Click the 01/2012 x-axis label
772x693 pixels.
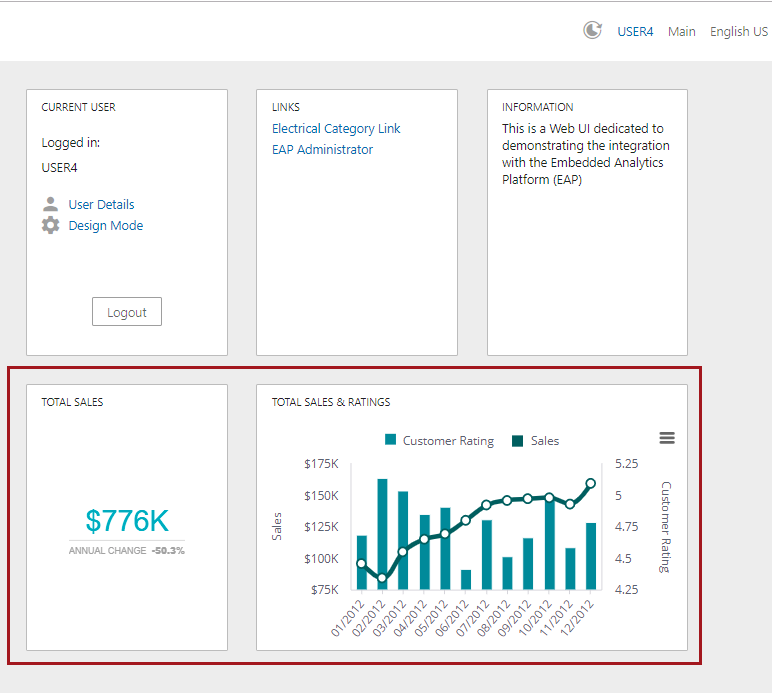[348, 618]
